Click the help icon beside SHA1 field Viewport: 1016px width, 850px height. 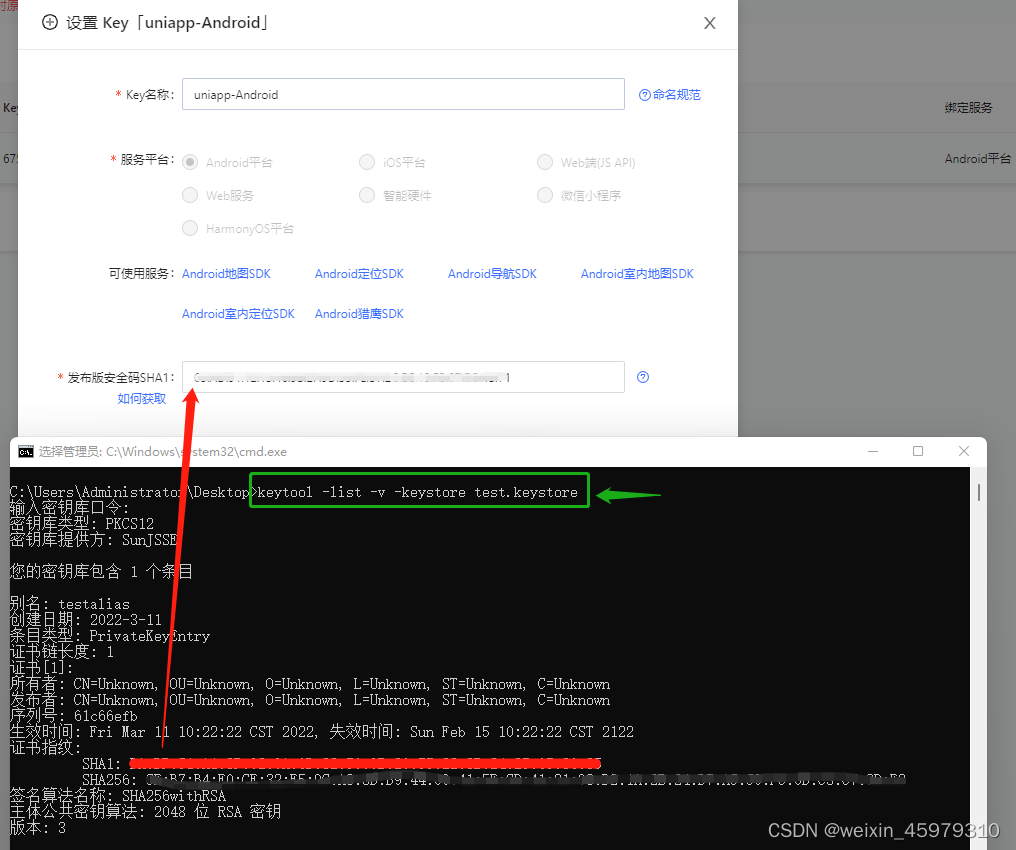pyautogui.click(x=643, y=377)
